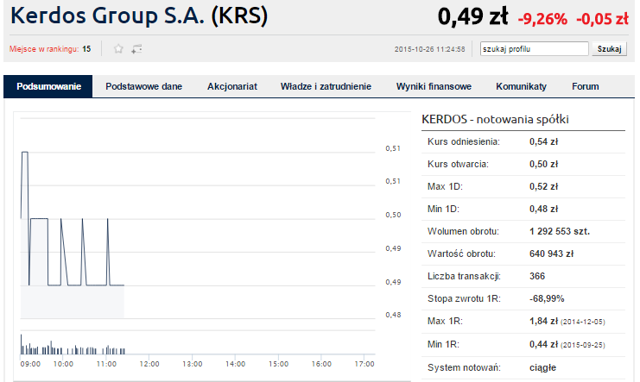Click the Max 1D value 0,52 zł
Screen dimensions: 640x382
click(543, 187)
